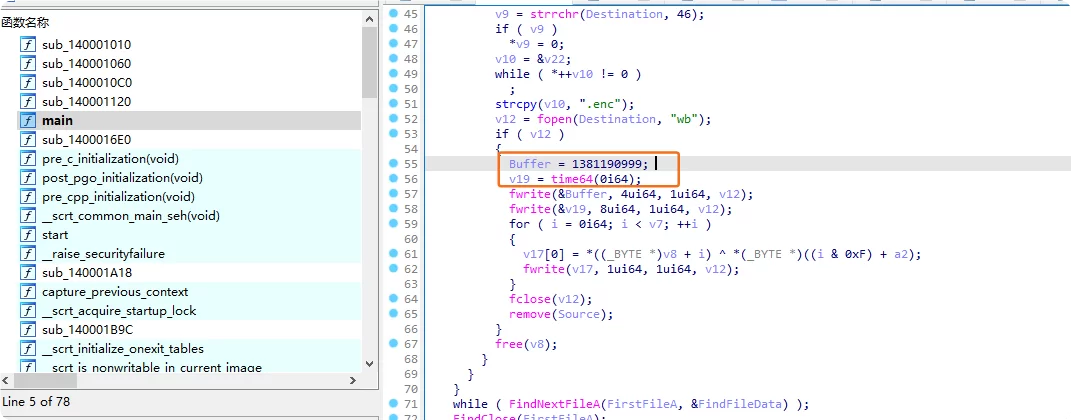Toggle the breakpoint dot on line 61
The image size is (1071, 420).
(392, 254)
